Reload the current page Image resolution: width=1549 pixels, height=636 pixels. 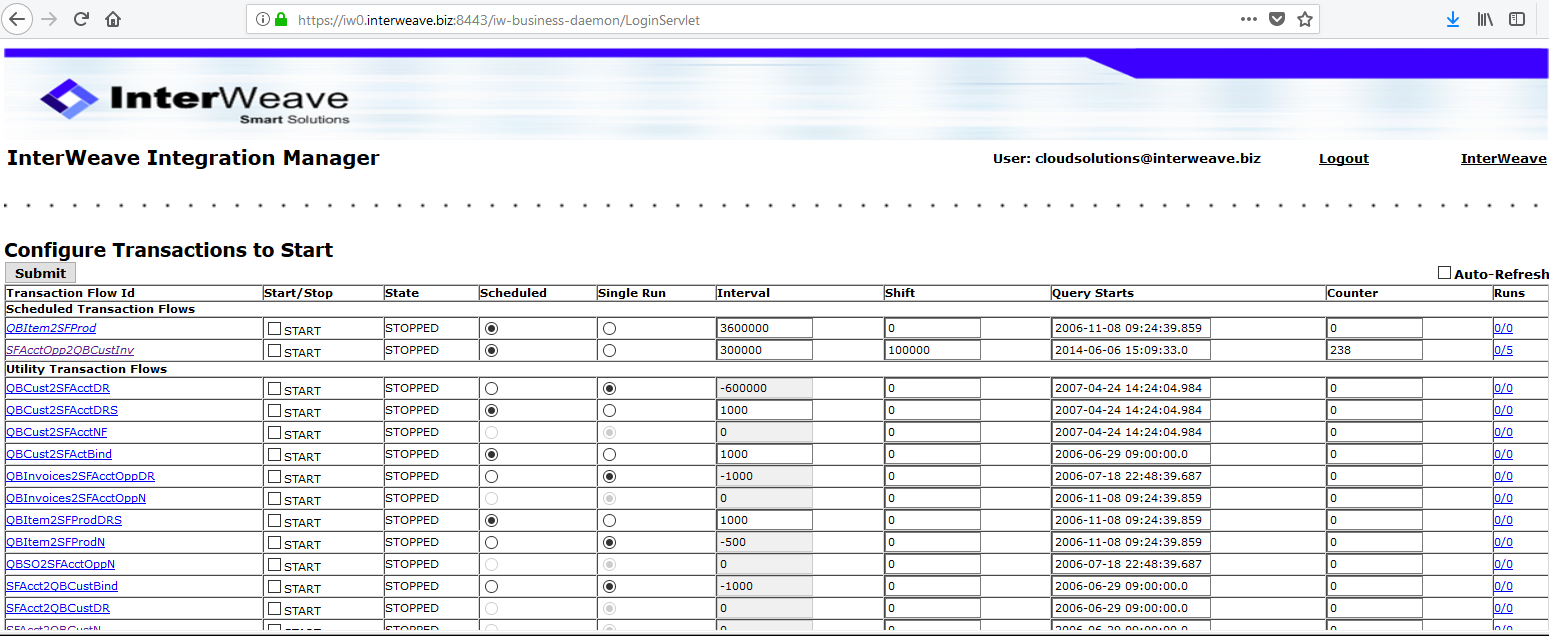click(80, 19)
